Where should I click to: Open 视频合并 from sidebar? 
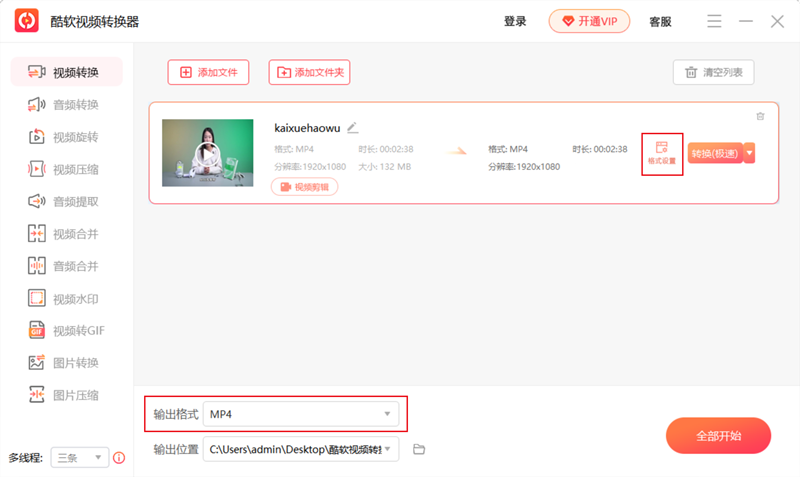(x=66, y=234)
